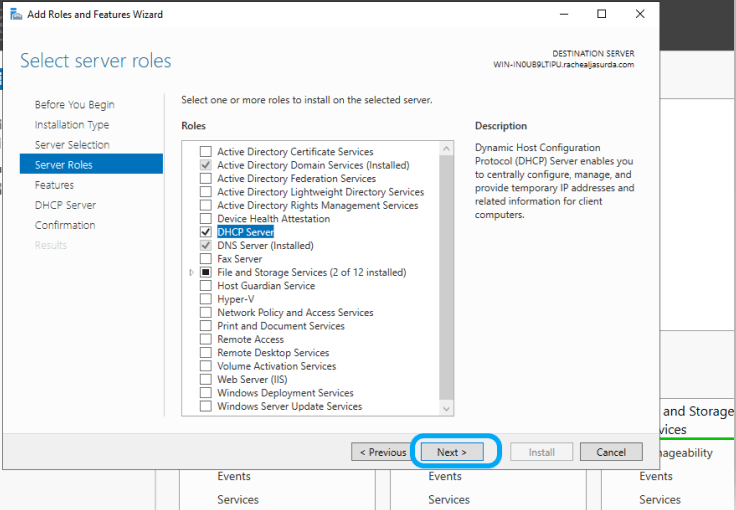The image size is (736, 510).
Task: Click the Previous button
Action: [383, 452]
